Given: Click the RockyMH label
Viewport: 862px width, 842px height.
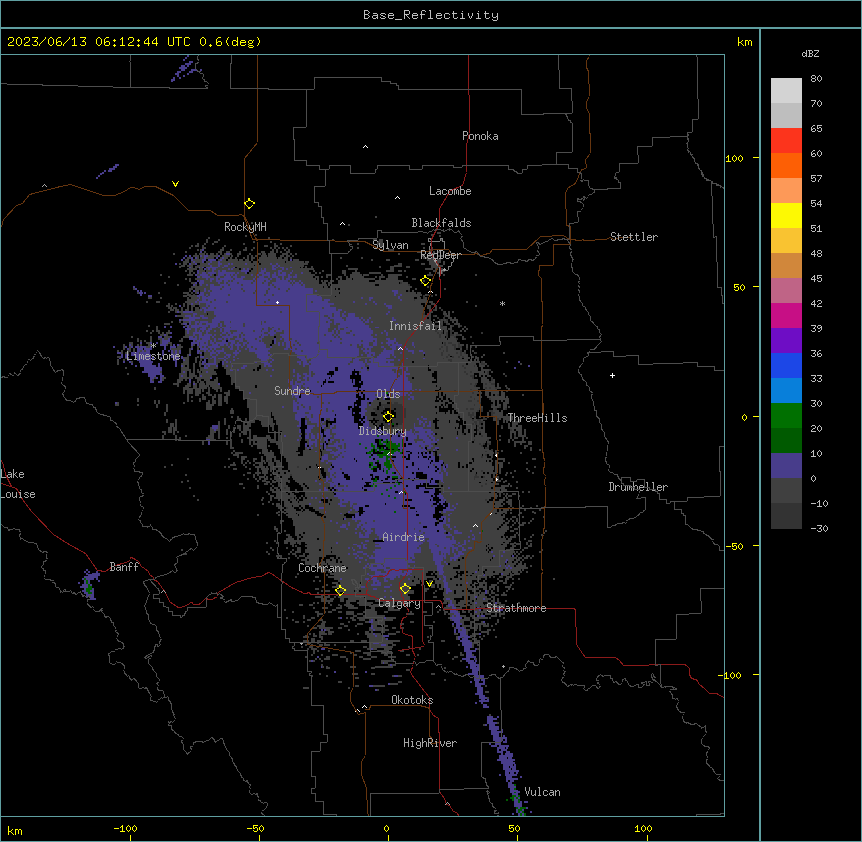Looking at the screenshot, I should [245, 227].
